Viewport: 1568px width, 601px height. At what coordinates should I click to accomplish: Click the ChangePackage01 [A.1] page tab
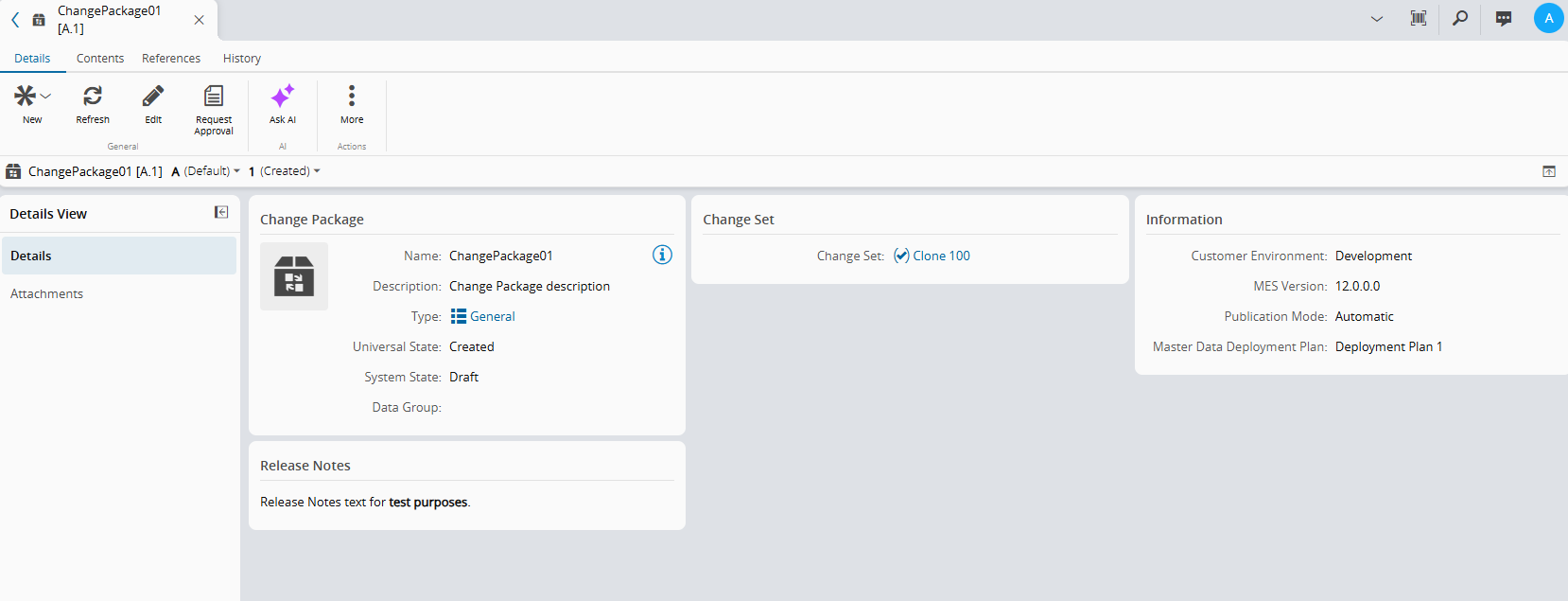(109, 20)
